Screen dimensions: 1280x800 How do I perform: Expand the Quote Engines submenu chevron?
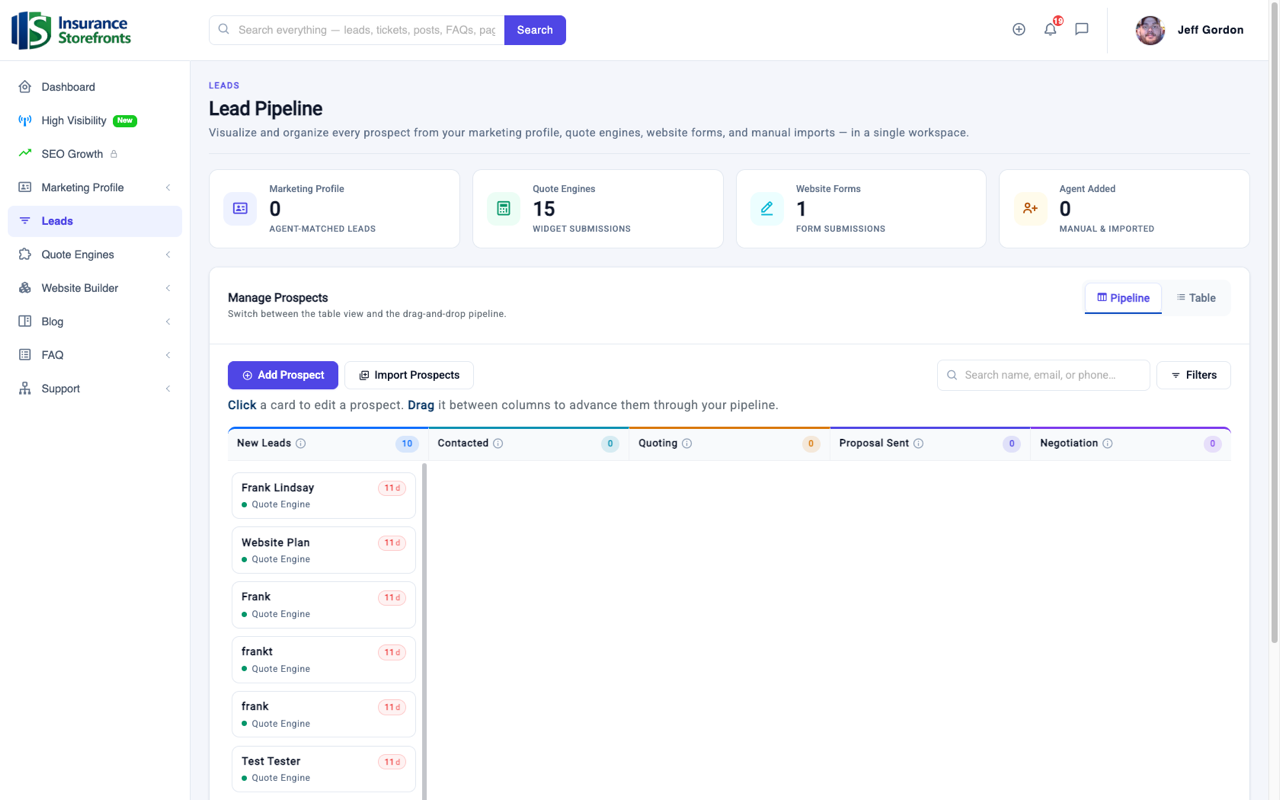tap(168, 255)
